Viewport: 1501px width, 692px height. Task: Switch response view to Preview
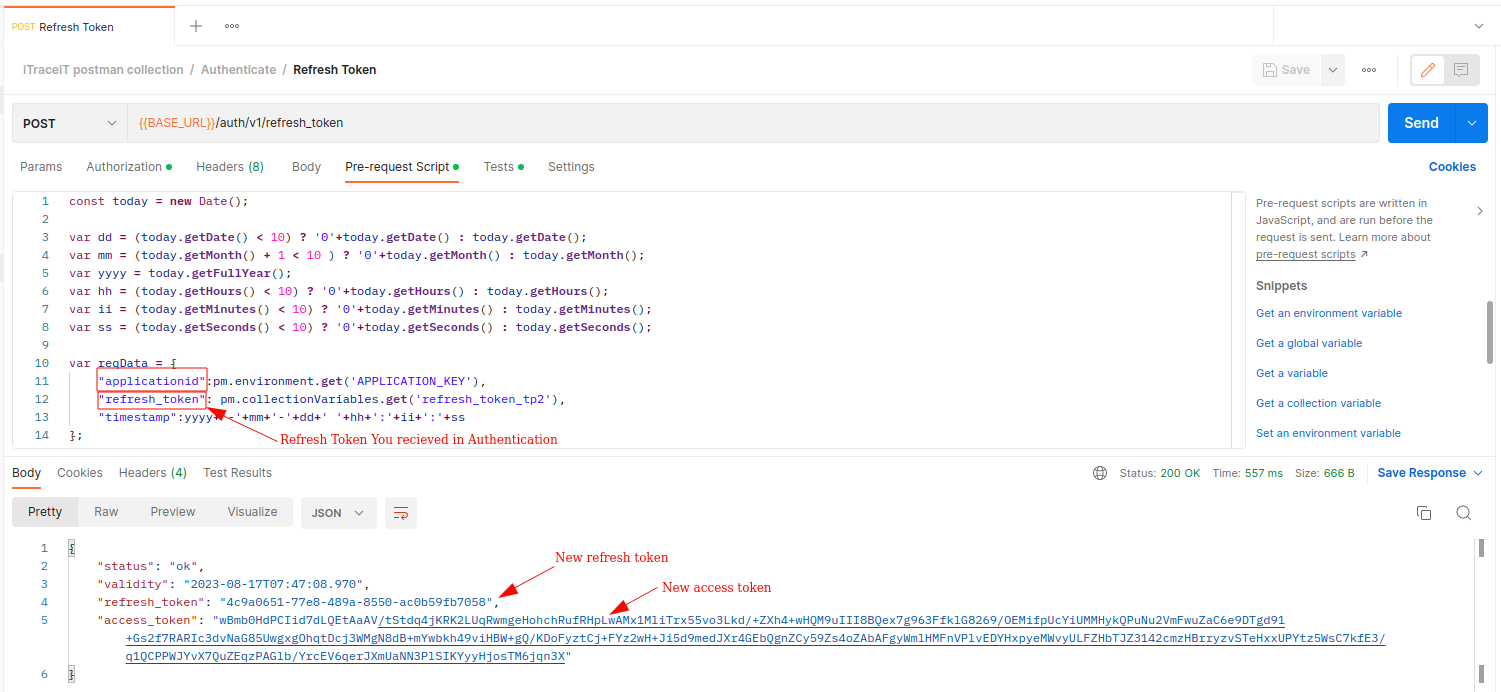[173, 512]
